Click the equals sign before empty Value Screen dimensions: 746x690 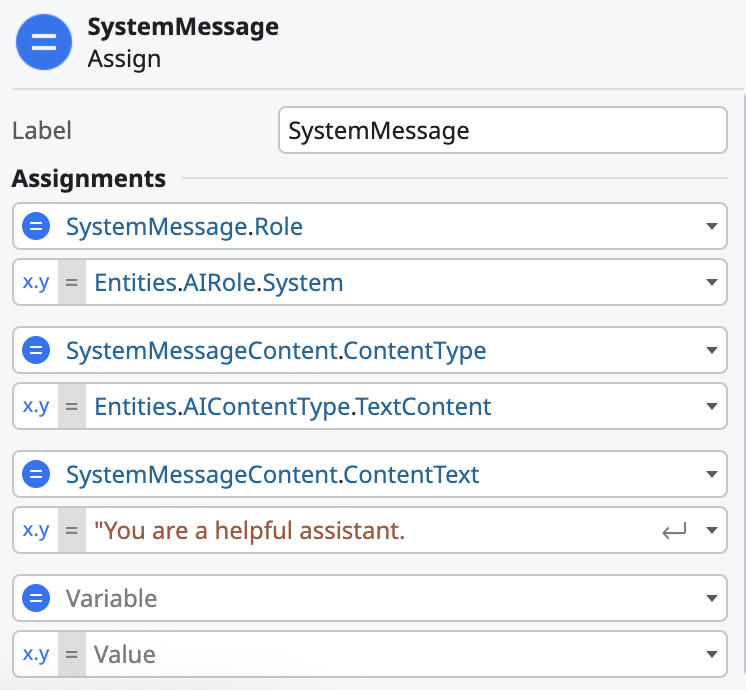tap(72, 654)
